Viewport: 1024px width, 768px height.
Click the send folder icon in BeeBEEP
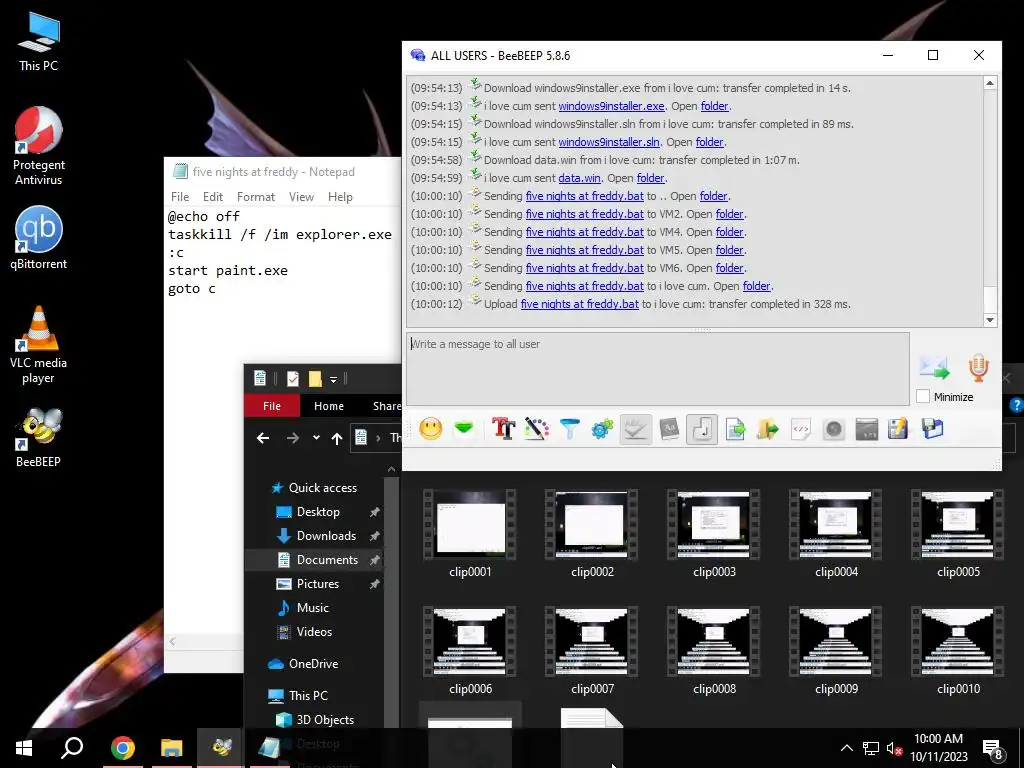coord(768,429)
